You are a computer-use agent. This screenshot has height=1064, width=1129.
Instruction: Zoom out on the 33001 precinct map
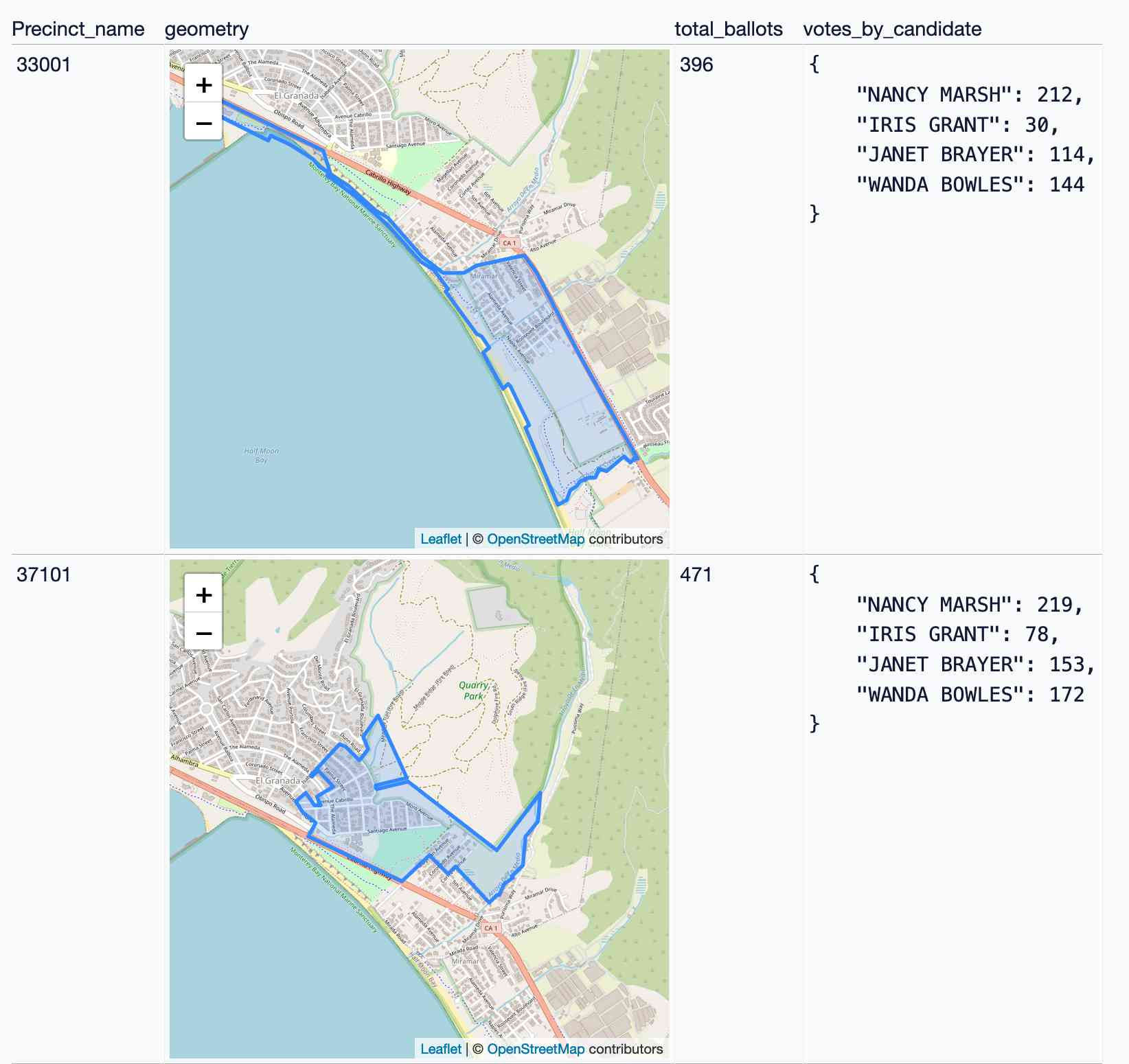click(203, 122)
